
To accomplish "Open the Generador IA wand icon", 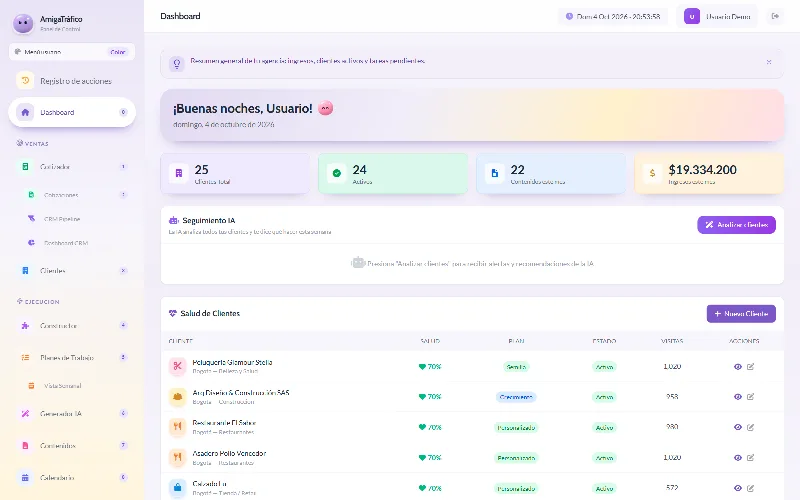I will point(25,414).
